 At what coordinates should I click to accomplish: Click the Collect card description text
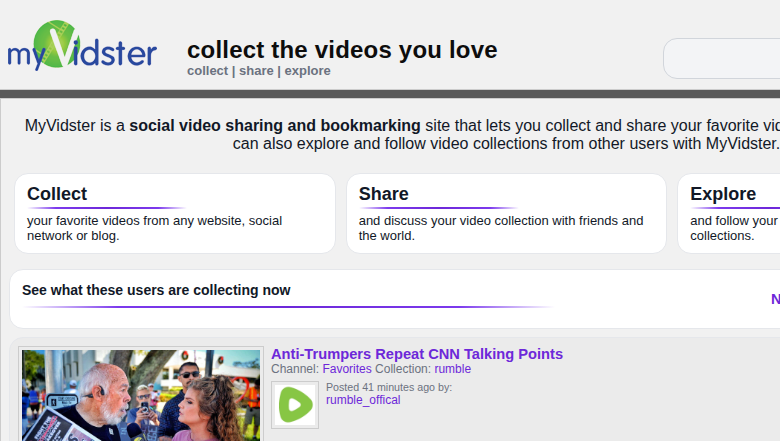pos(154,228)
